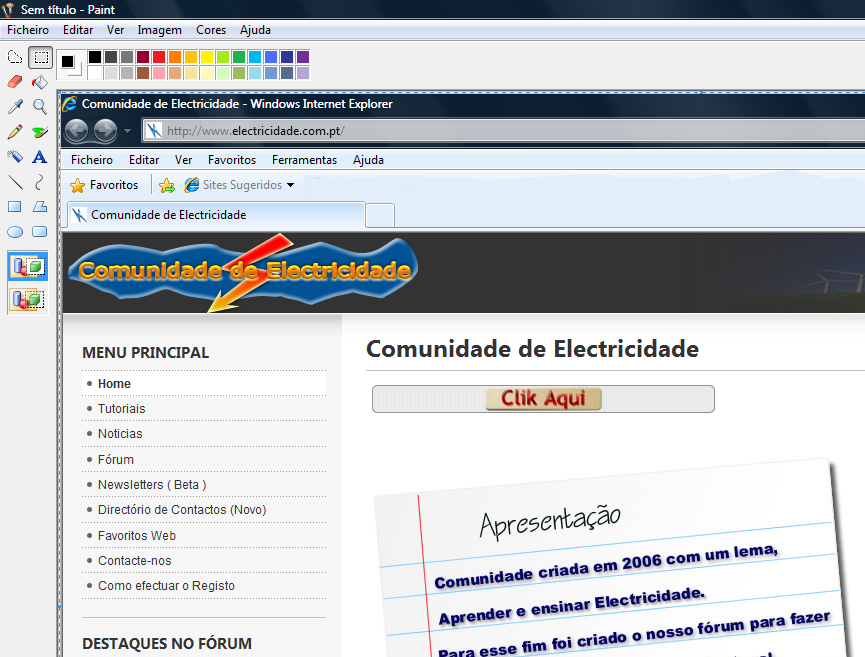Open Paint's Ajuda menu
Screen dimensions: 865x657
coord(255,30)
